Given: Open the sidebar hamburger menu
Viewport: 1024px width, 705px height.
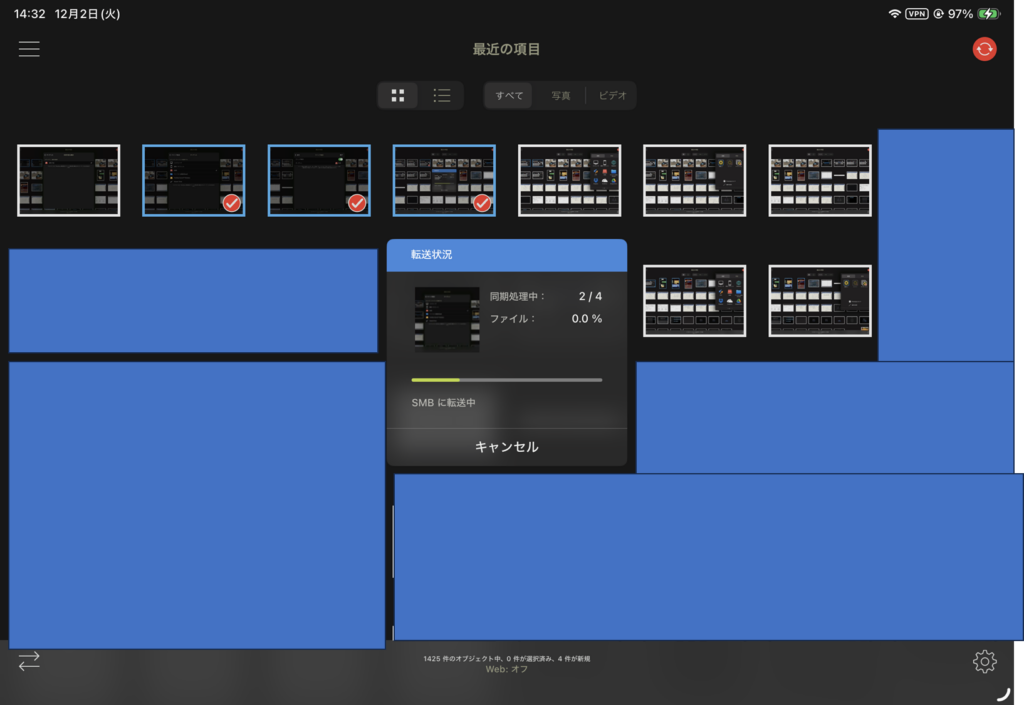Looking at the screenshot, I should (x=29, y=48).
